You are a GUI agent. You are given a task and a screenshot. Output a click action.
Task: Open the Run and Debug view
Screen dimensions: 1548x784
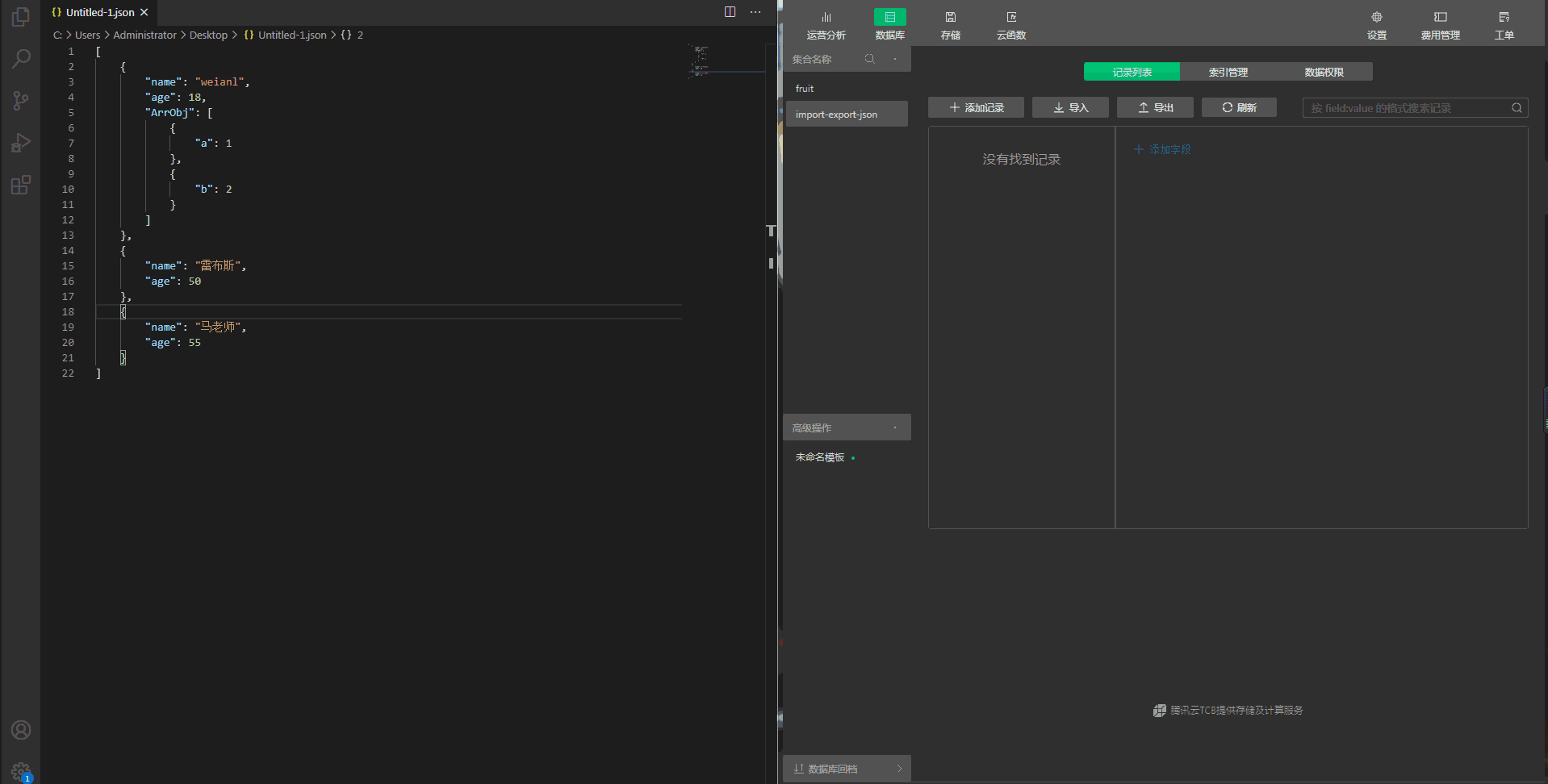[x=21, y=143]
